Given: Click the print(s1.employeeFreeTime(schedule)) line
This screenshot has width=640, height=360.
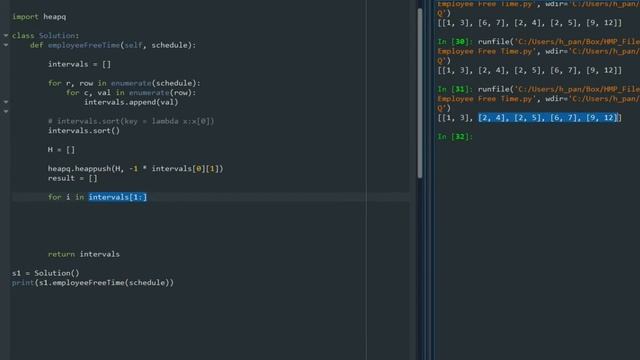Looking at the screenshot, I should [93, 282].
